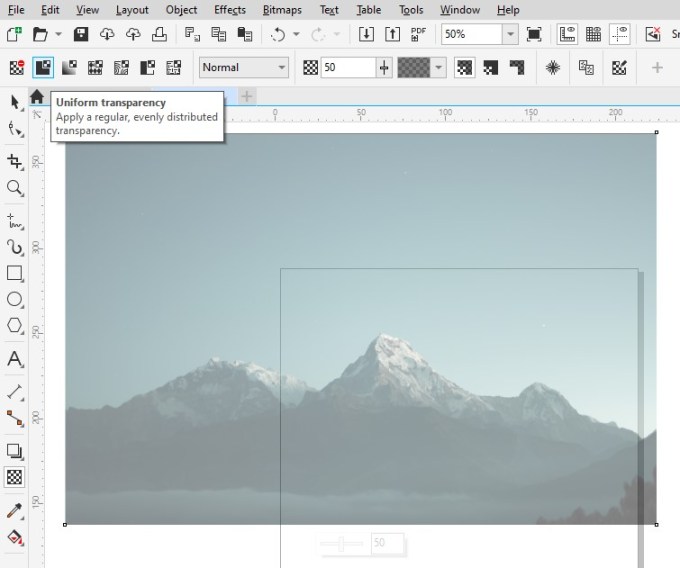The width and height of the screenshot is (680, 568).
Task: Select Texture transparency type
Action: click(x=174, y=68)
